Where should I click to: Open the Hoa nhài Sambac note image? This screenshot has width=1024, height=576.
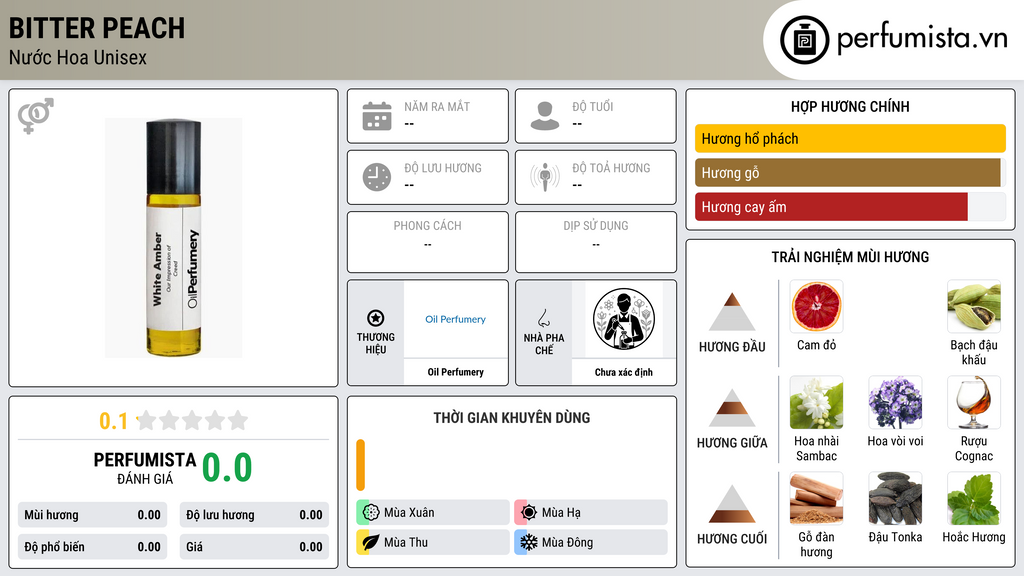[x=816, y=402]
